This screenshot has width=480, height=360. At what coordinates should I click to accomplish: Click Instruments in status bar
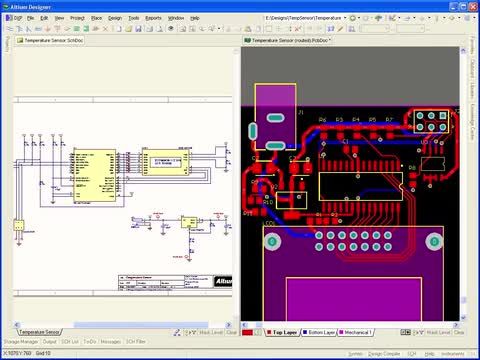[453, 354]
